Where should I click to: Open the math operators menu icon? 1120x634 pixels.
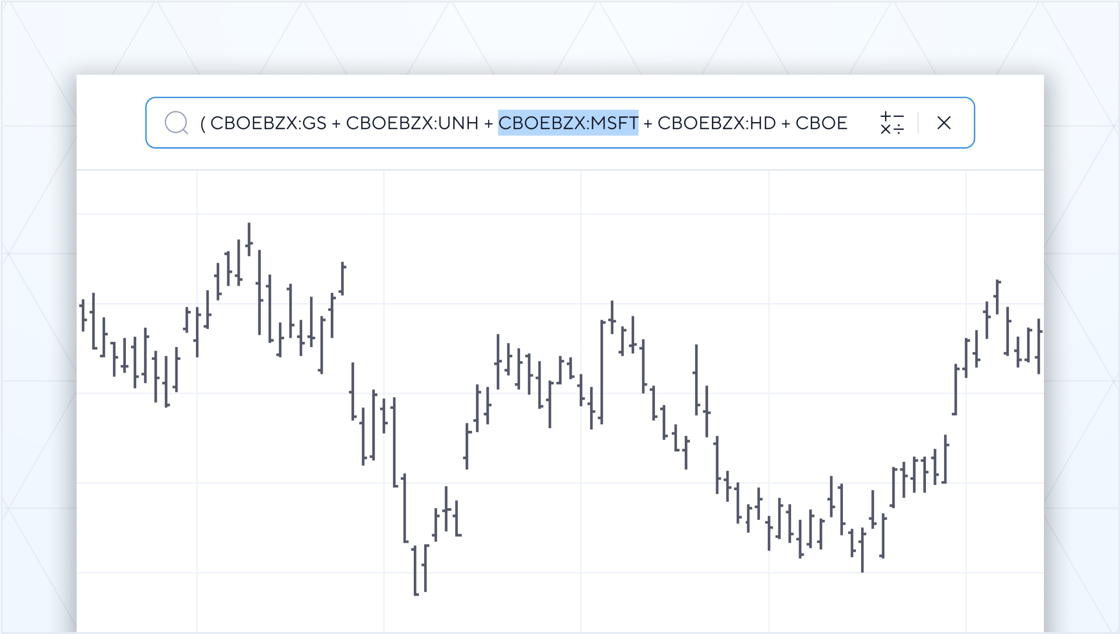(892, 123)
